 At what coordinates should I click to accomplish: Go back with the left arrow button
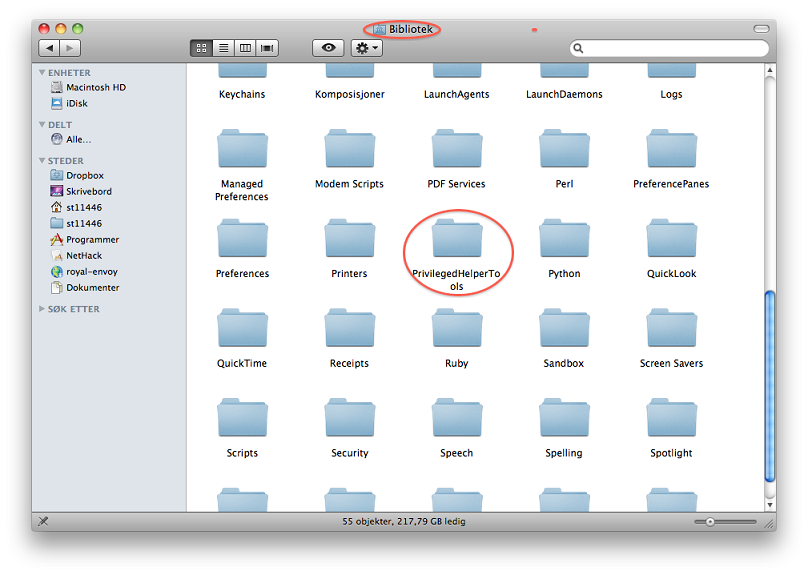49,48
